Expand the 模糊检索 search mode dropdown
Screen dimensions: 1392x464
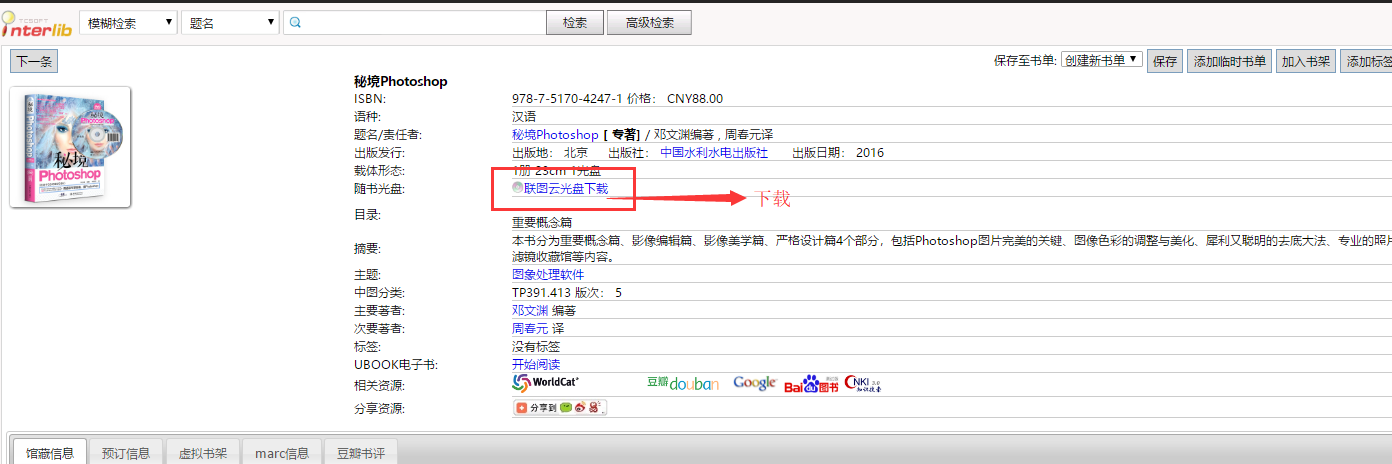click(128, 23)
